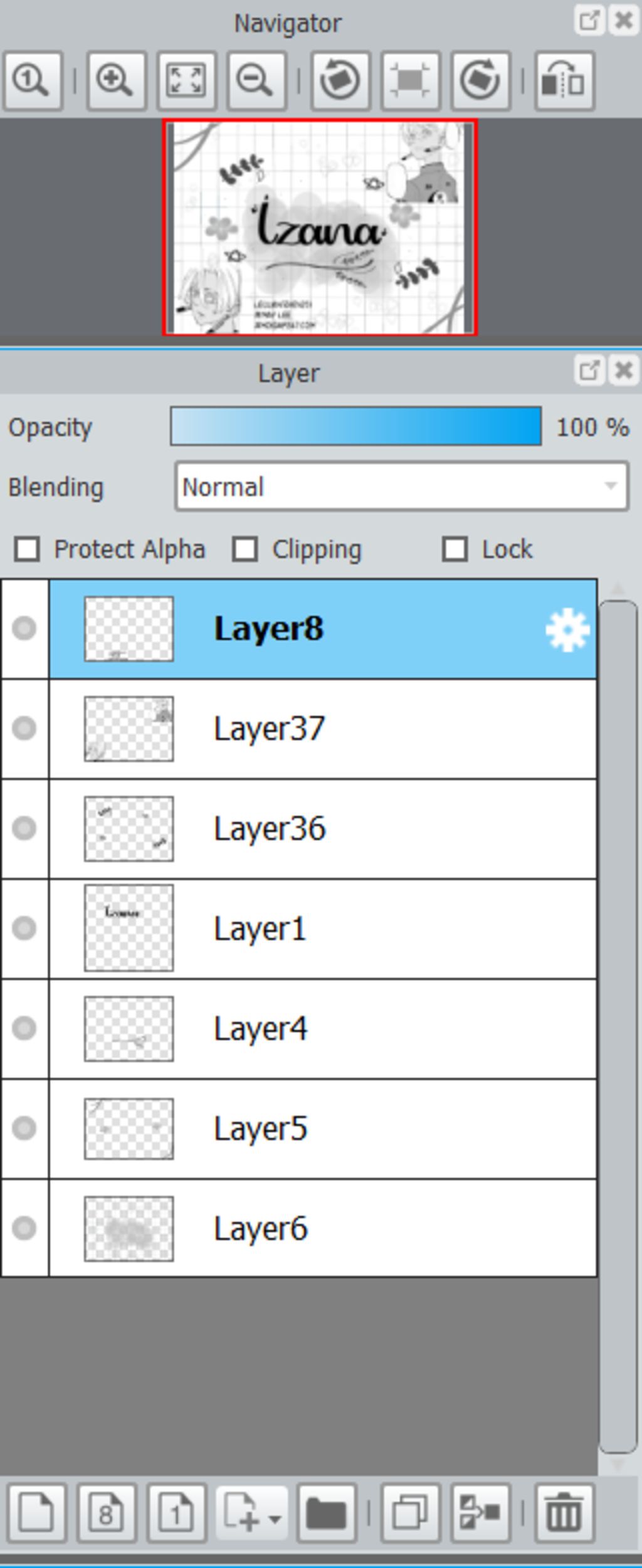Select Layer36 in the layer list
The image size is (642, 1568).
323,829
